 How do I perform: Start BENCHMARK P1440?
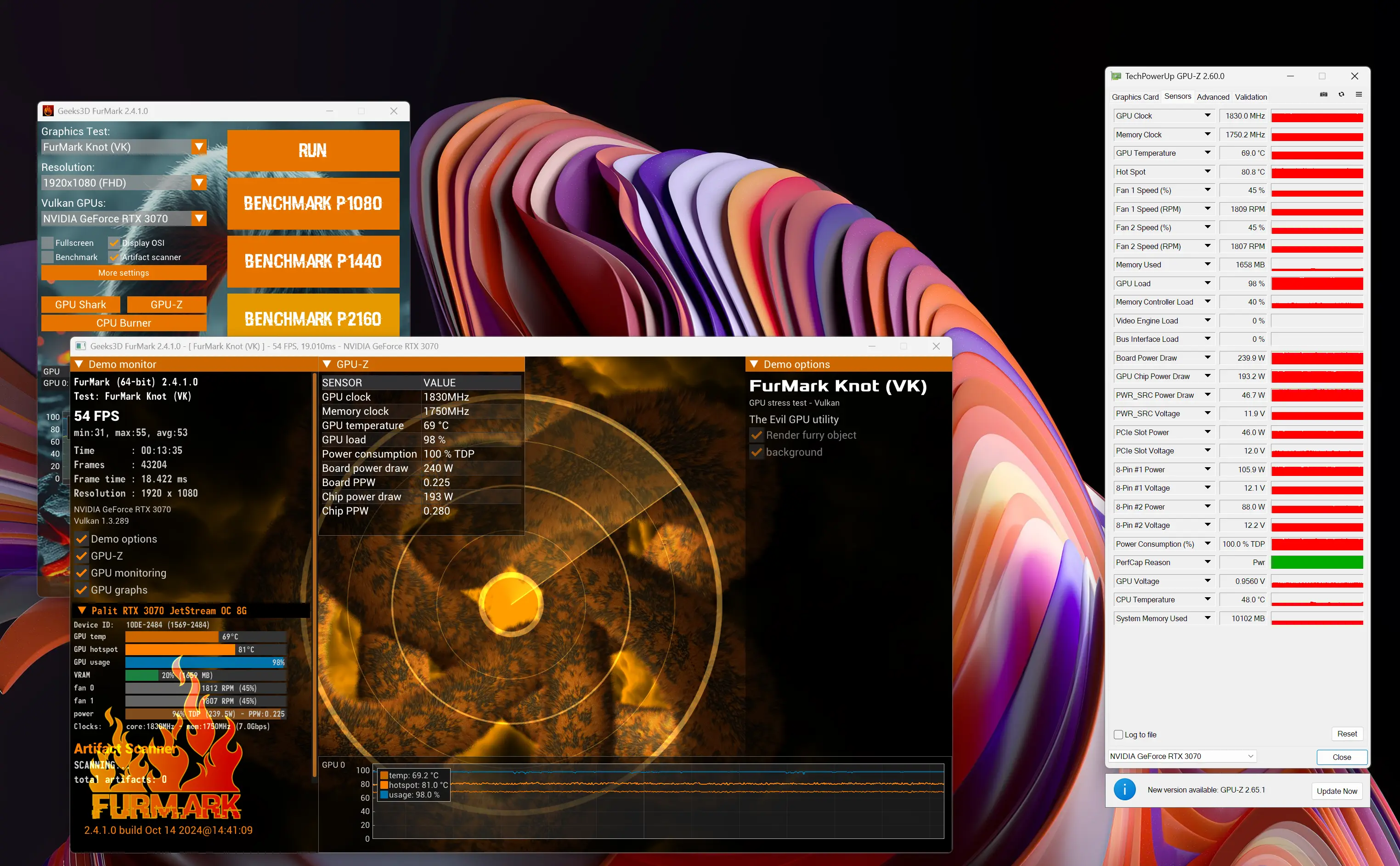click(313, 261)
